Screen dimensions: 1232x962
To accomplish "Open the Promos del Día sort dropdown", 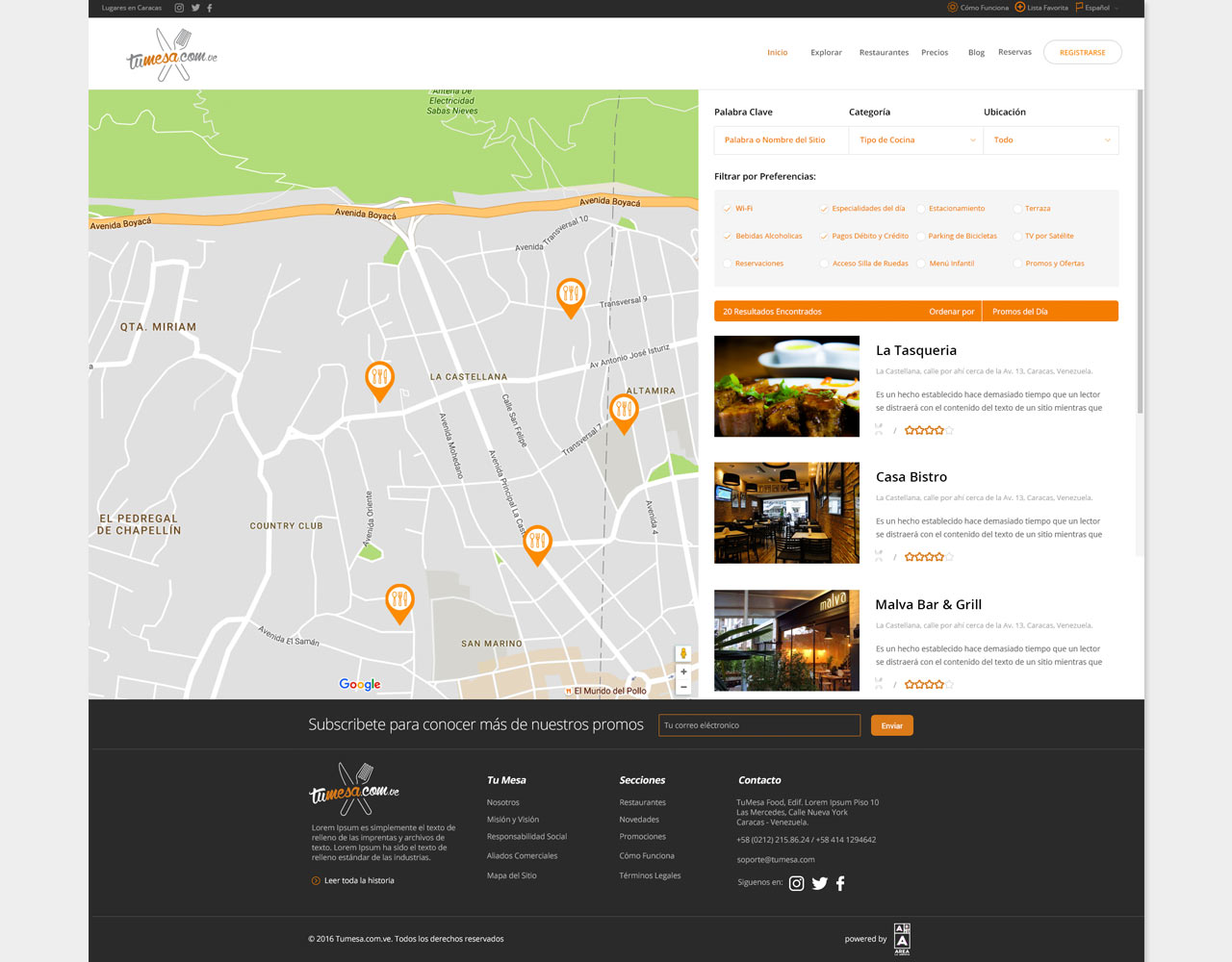I will pos(1051,312).
